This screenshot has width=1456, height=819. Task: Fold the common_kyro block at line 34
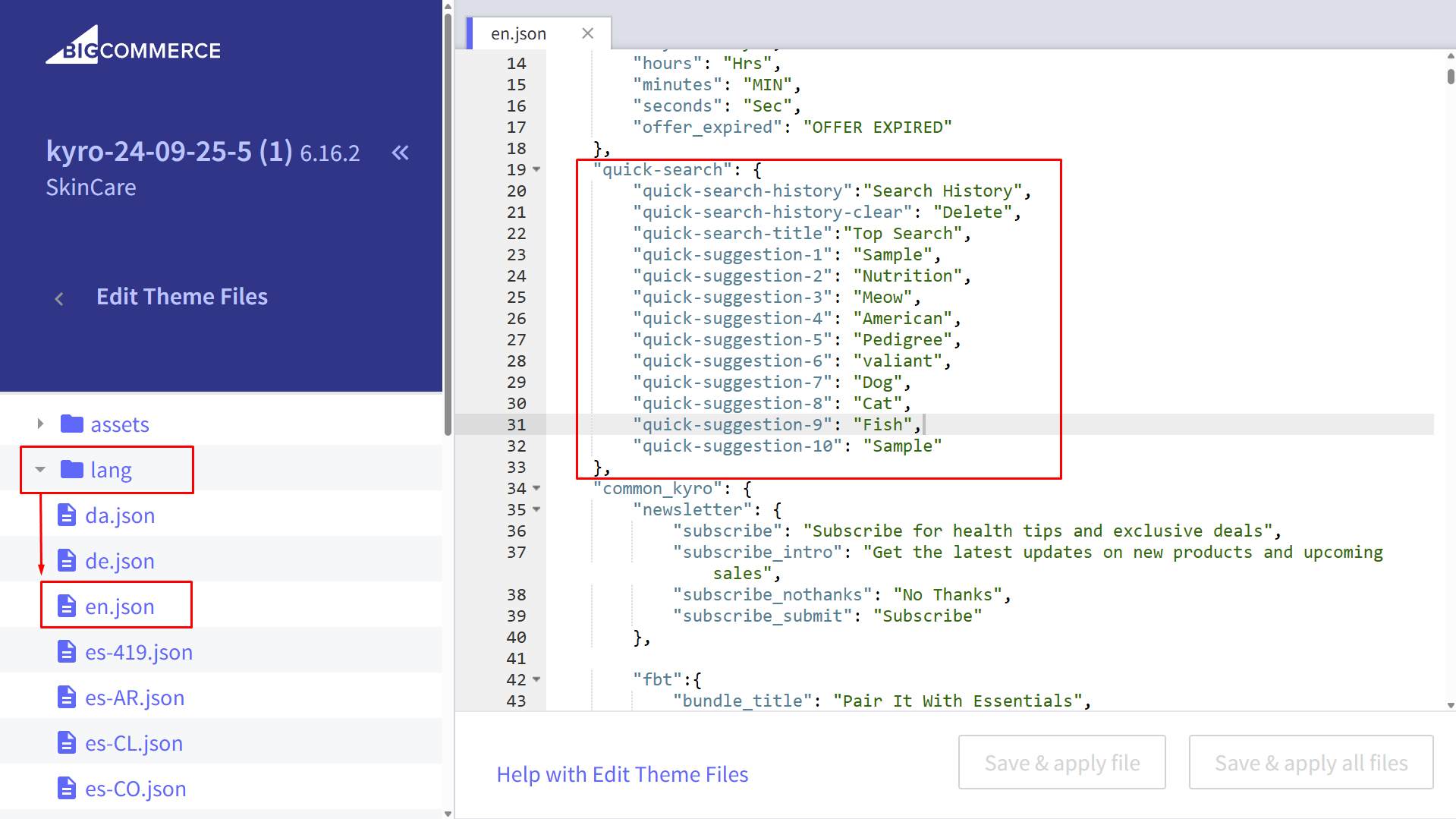537,488
